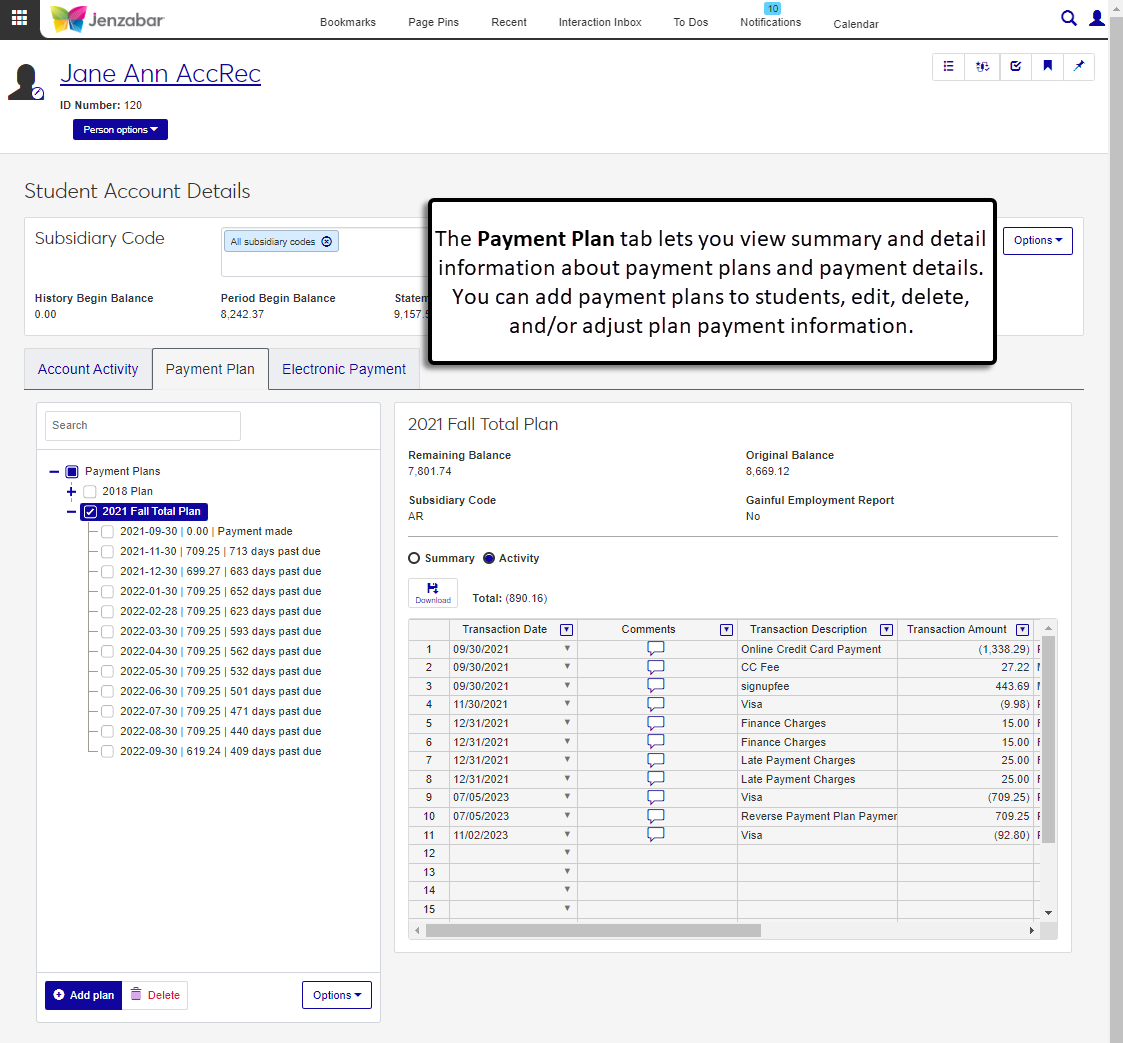This screenshot has width=1123, height=1043.
Task: Check the 2021-11-30 payment checkbox
Action: click(107, 551)
